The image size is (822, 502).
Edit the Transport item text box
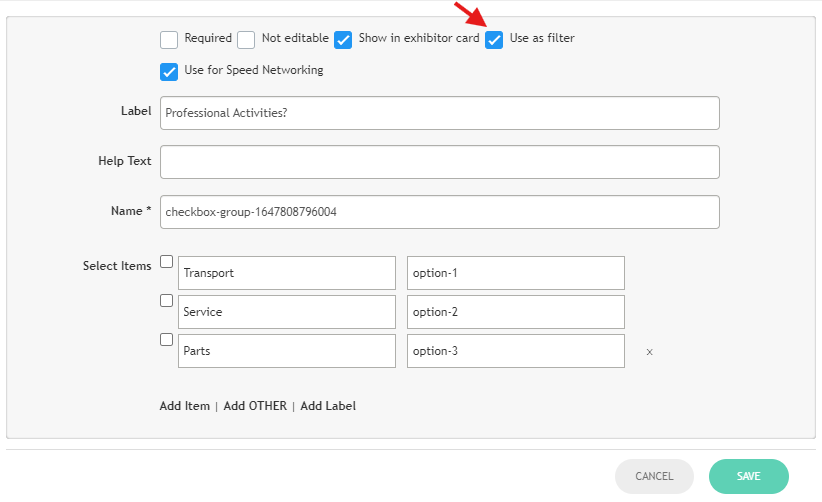pos(286,273)
